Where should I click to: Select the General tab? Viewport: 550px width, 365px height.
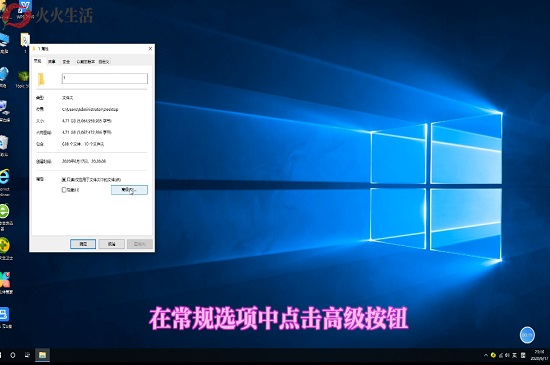[38, 61]
